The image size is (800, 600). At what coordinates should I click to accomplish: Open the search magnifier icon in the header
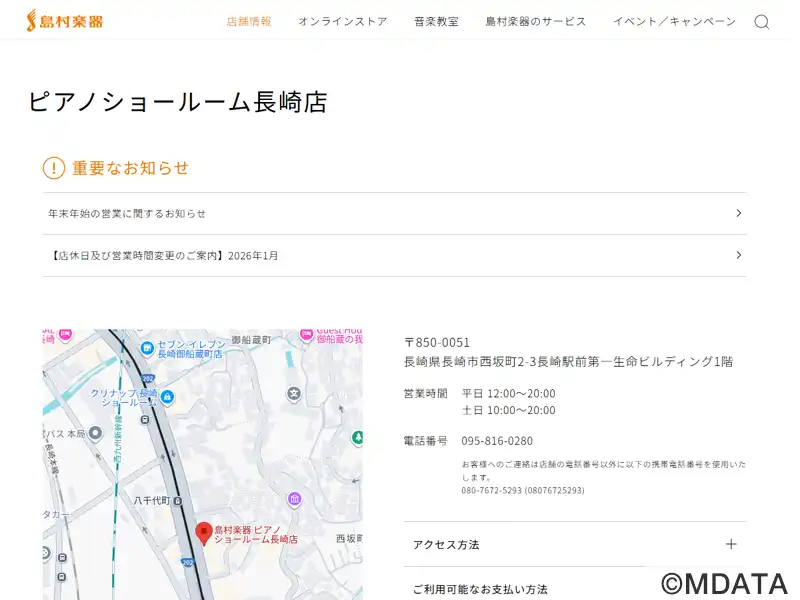point(761,22)
